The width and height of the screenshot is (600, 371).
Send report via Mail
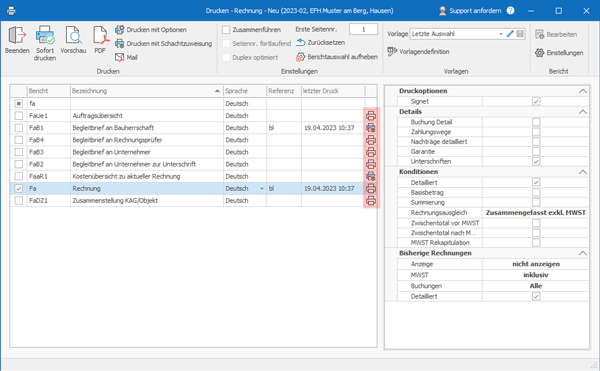pyautogui.click(x=126, y=57)
